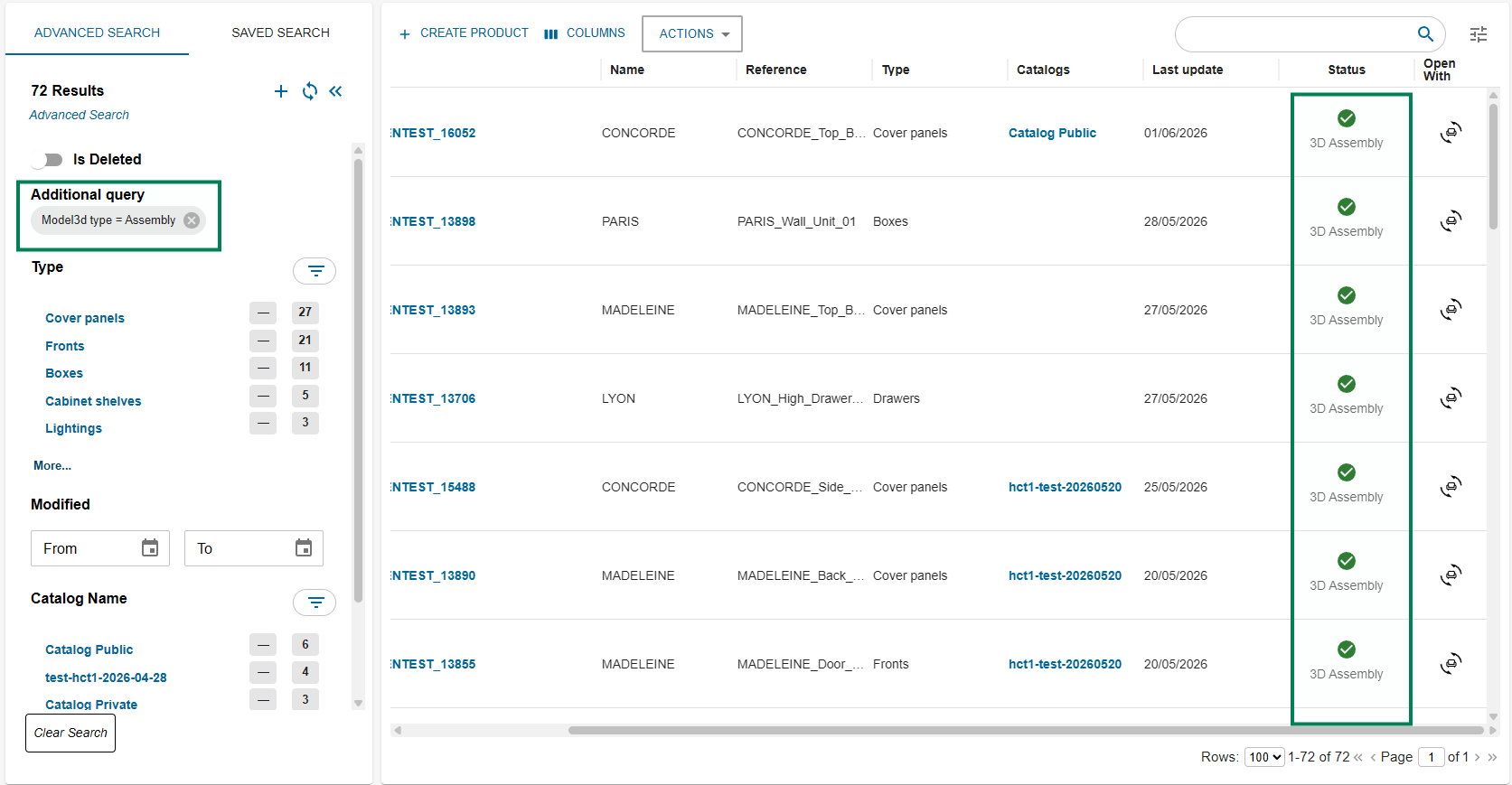
Task: Exclude Boxes type with minus button
Action: click(x=263, y=368)
